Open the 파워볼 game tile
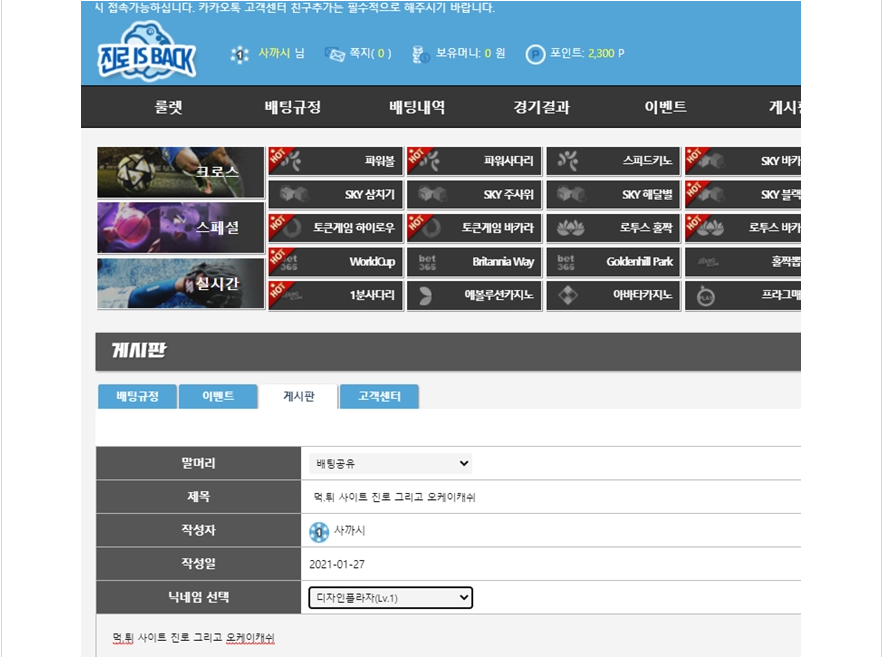 click(336, 161)
